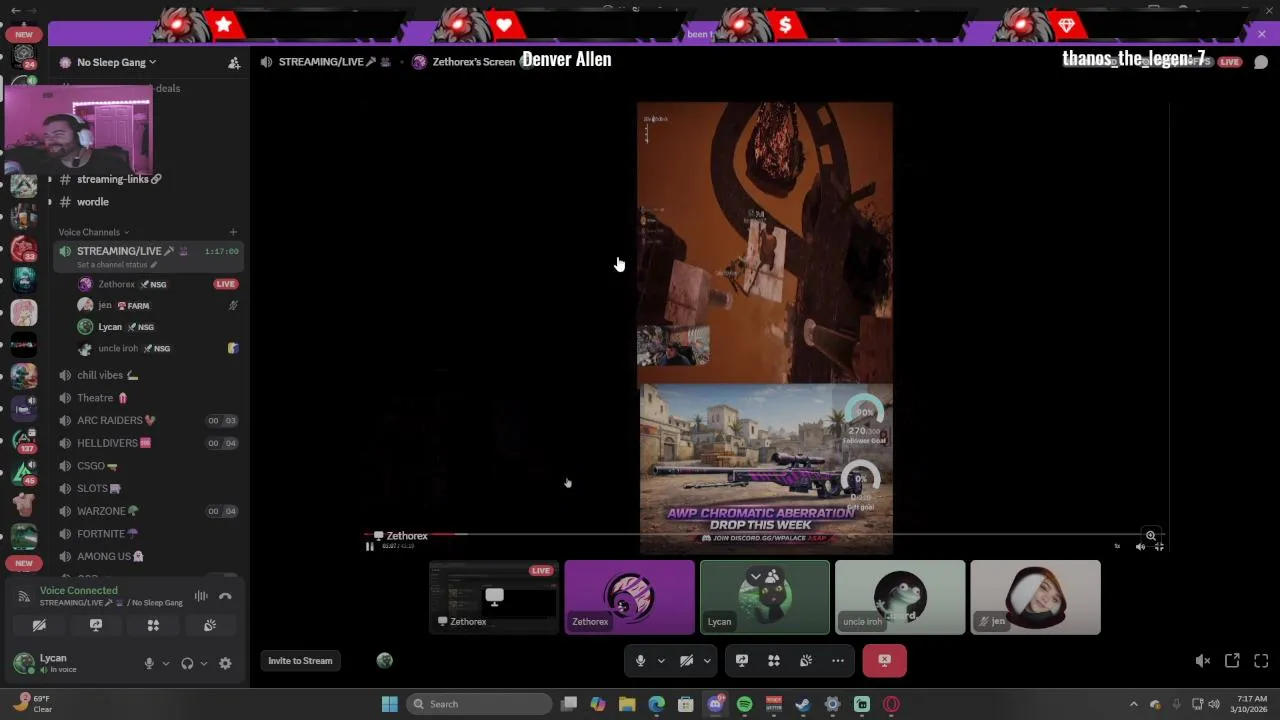Deafen using the headphones icon in user panel

pyautogui.click(x=187, y=663)
